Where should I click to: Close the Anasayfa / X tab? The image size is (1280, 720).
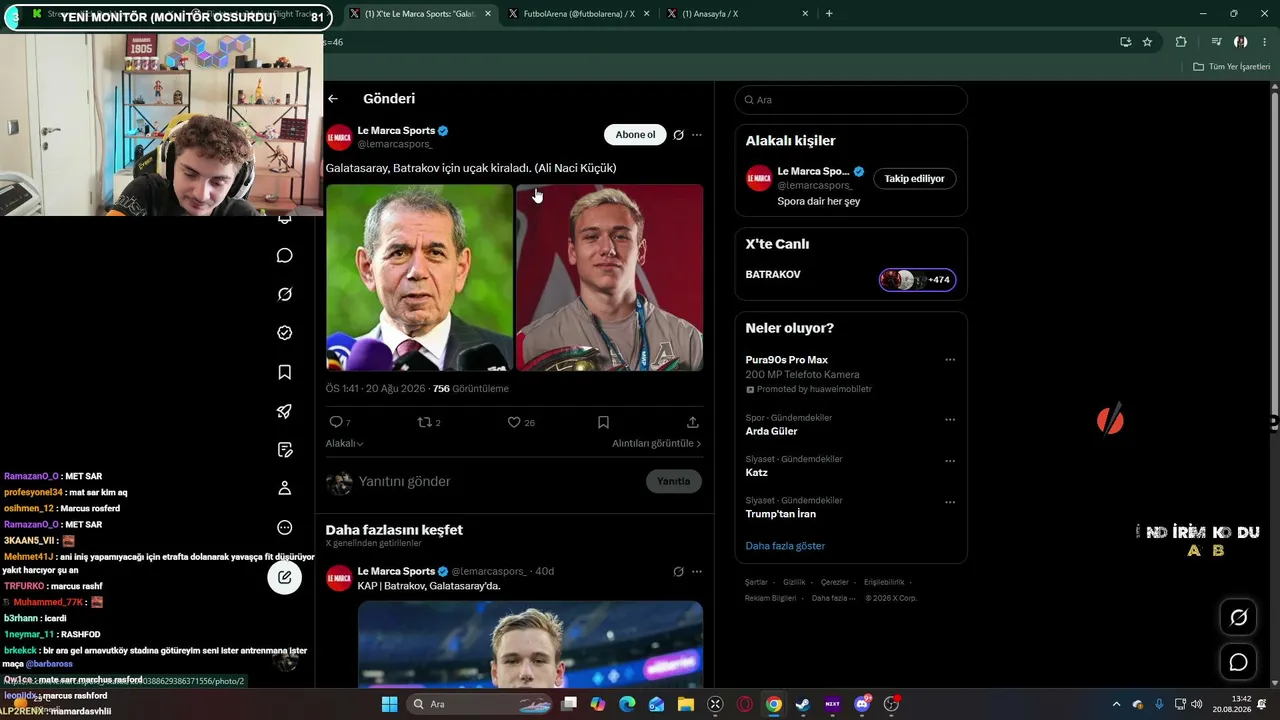point(805,14)
